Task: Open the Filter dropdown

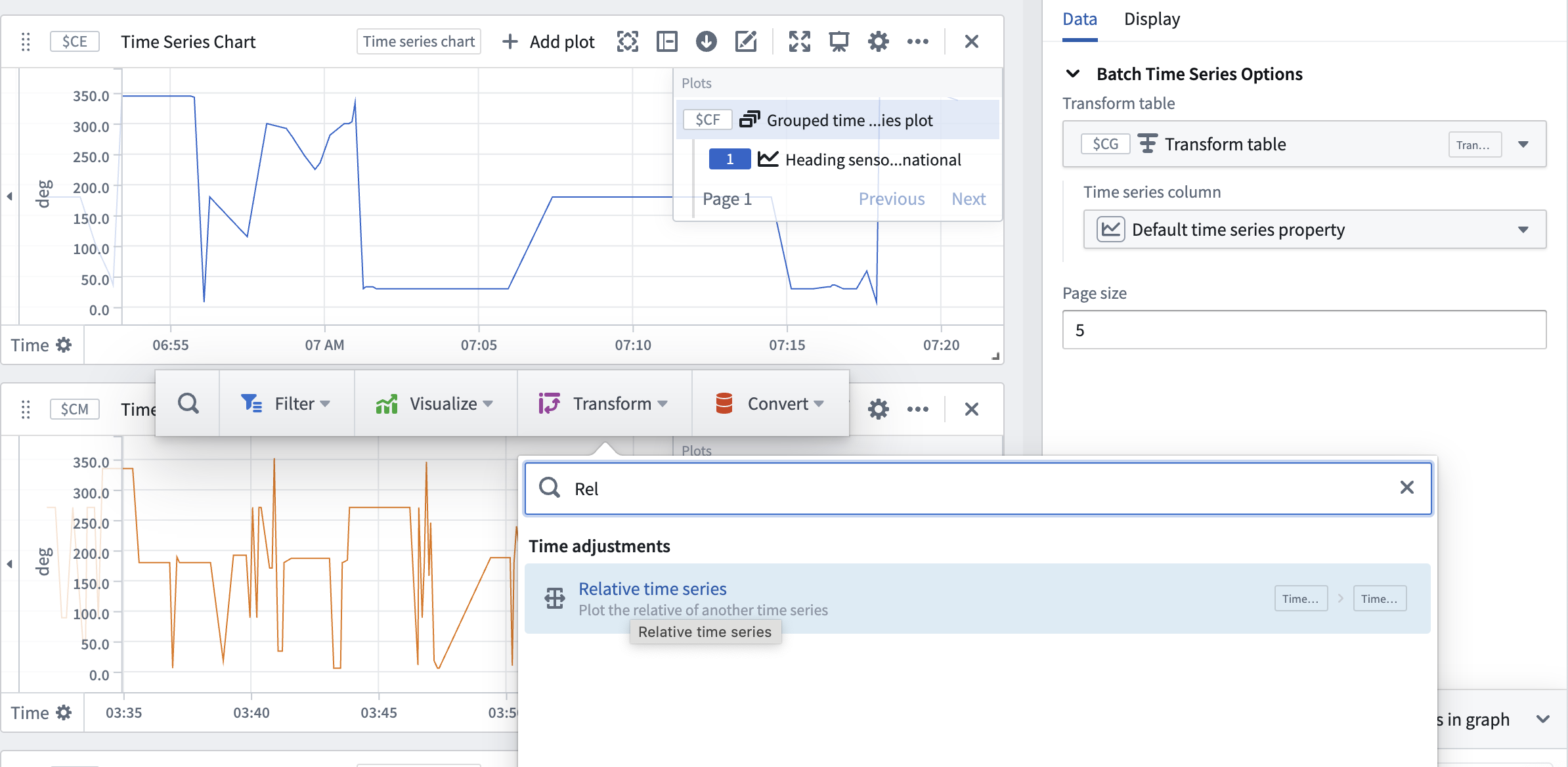Action: (x=286, y=403)
